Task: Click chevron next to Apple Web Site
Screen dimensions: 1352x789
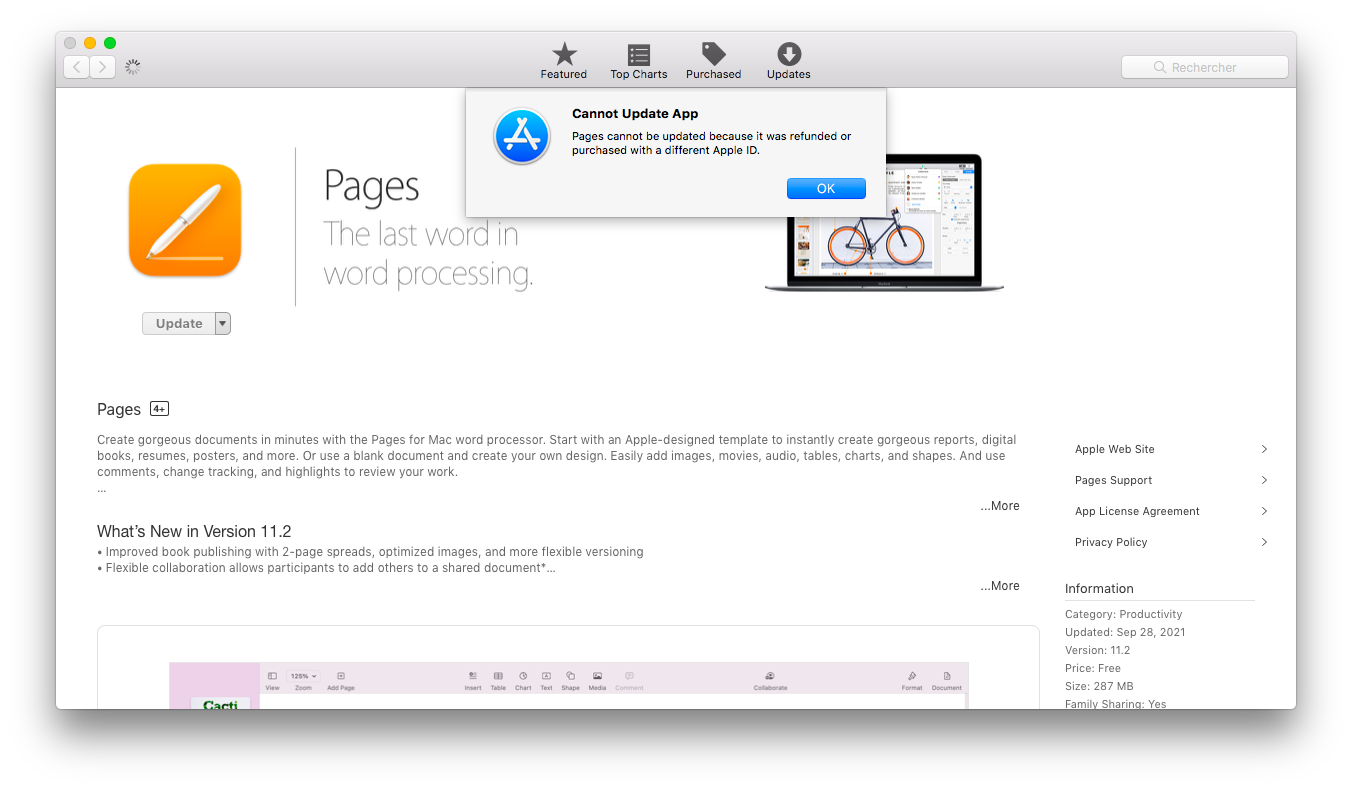Action: click(1264, 449)
